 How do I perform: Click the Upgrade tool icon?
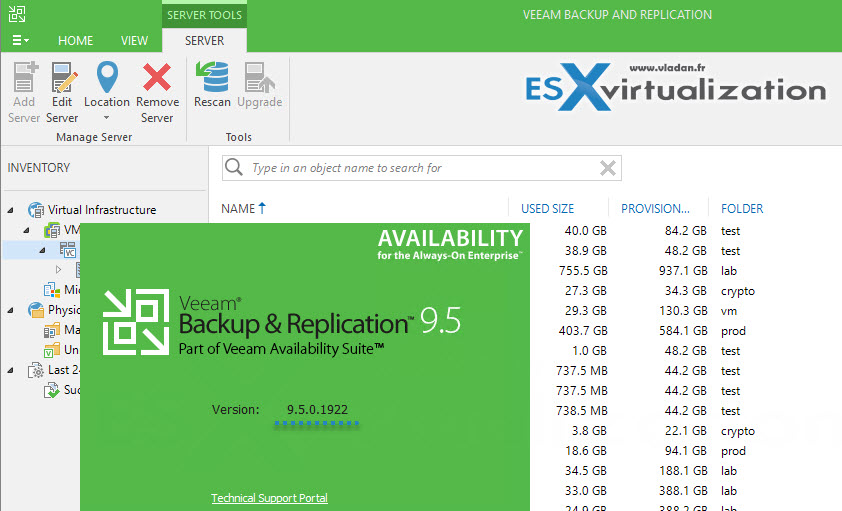coord(259,77)
